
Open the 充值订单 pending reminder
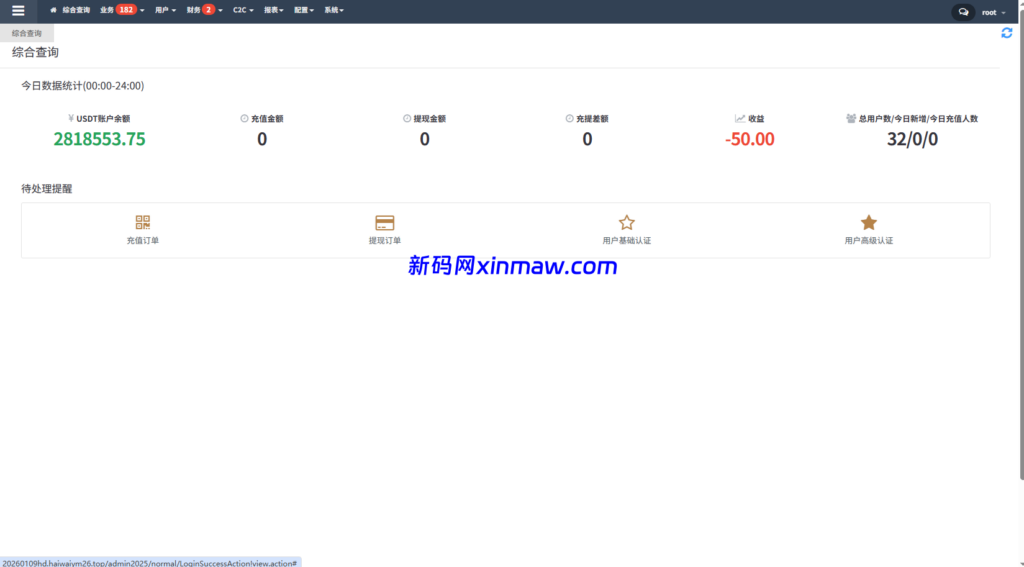[x=142, y=230]
